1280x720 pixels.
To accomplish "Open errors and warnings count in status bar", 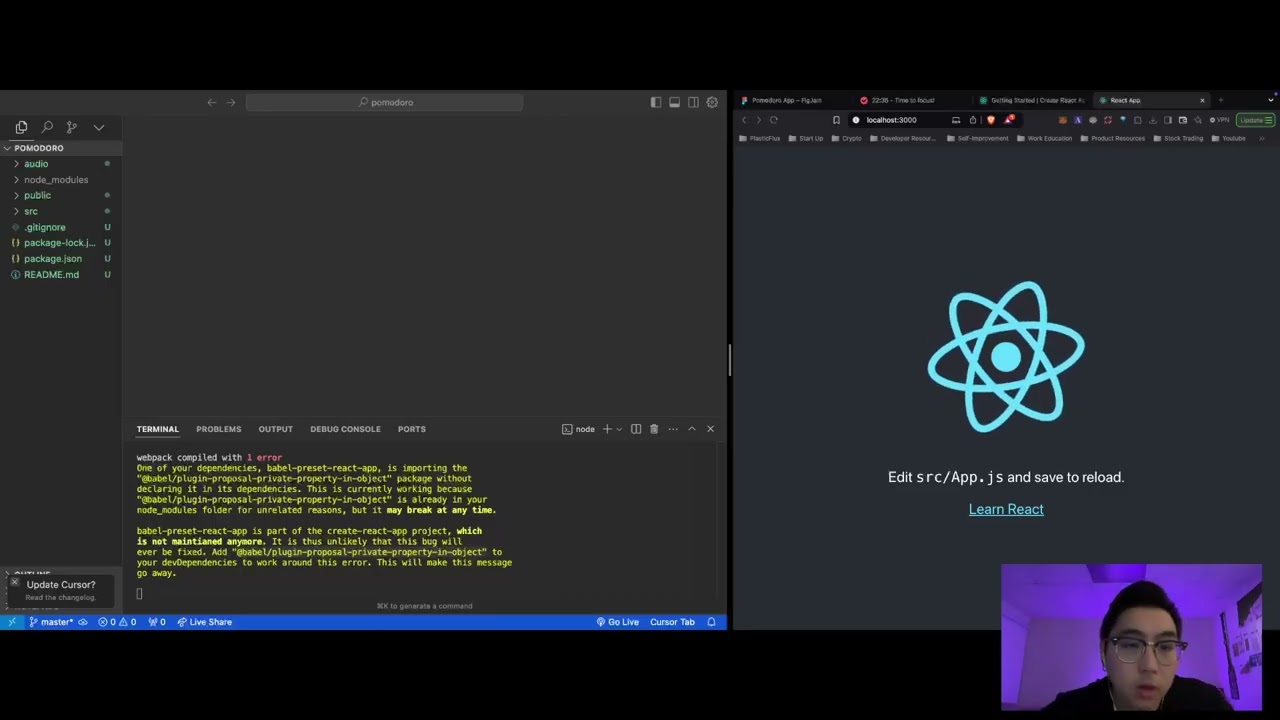I will [117, 622].
